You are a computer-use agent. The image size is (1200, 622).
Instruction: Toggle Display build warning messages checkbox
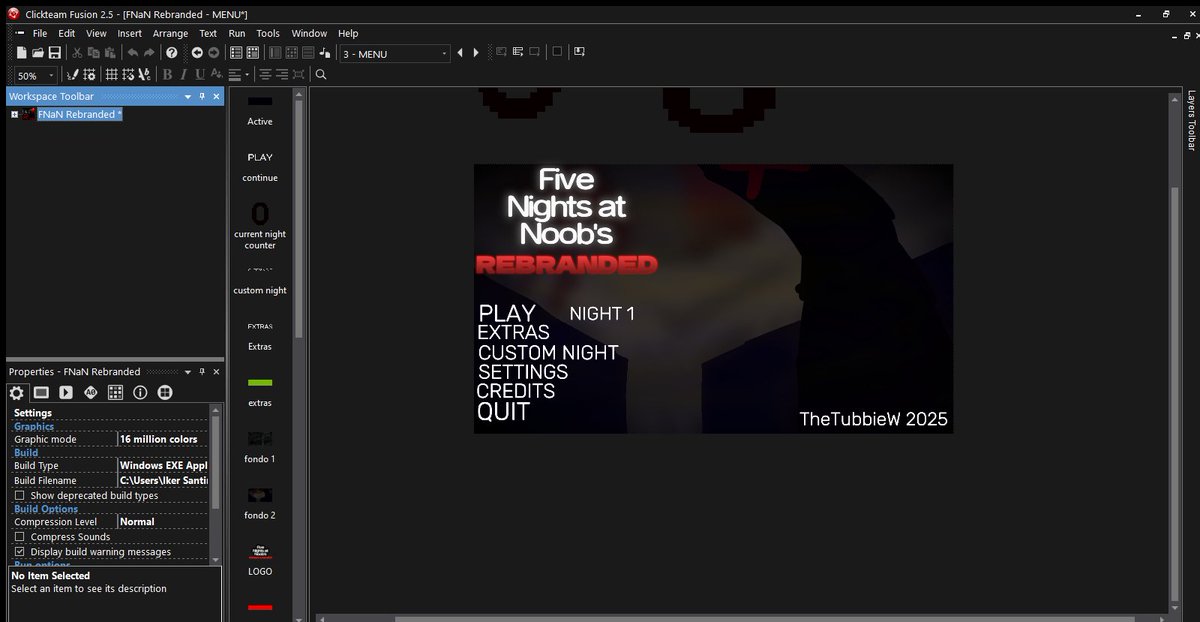[20, 552]
